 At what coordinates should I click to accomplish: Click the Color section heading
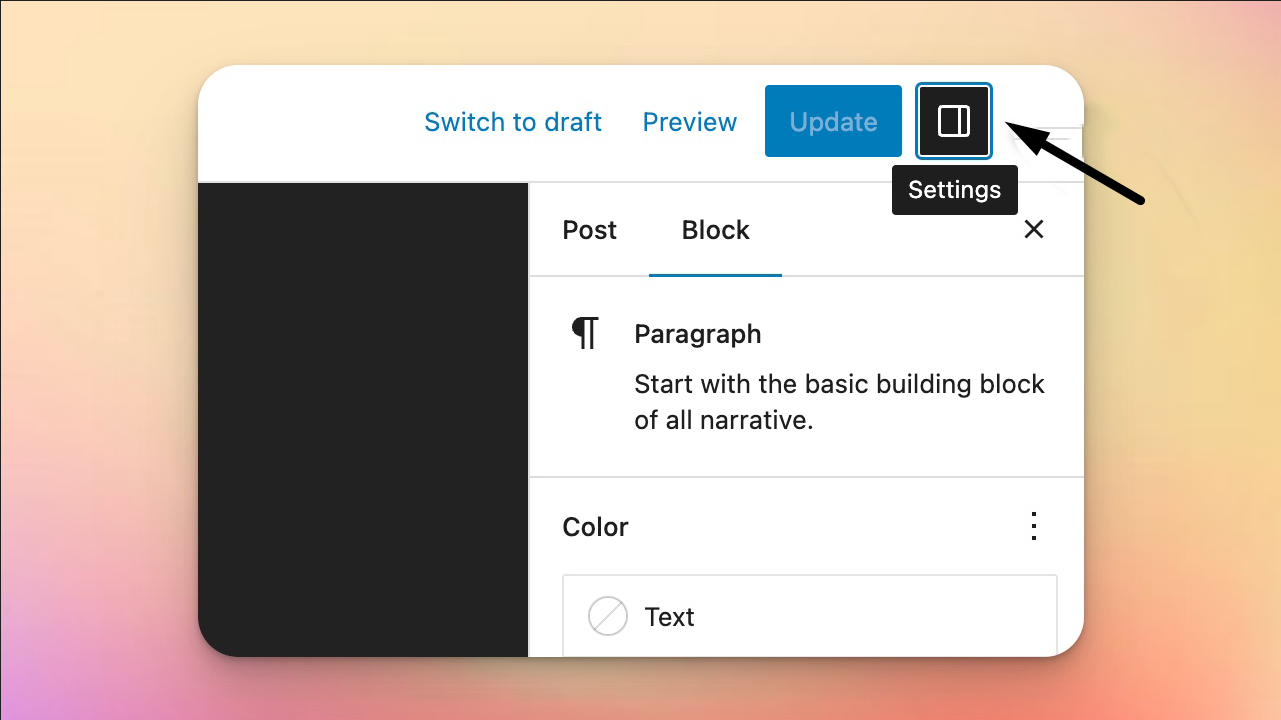(x=595, y=527)
